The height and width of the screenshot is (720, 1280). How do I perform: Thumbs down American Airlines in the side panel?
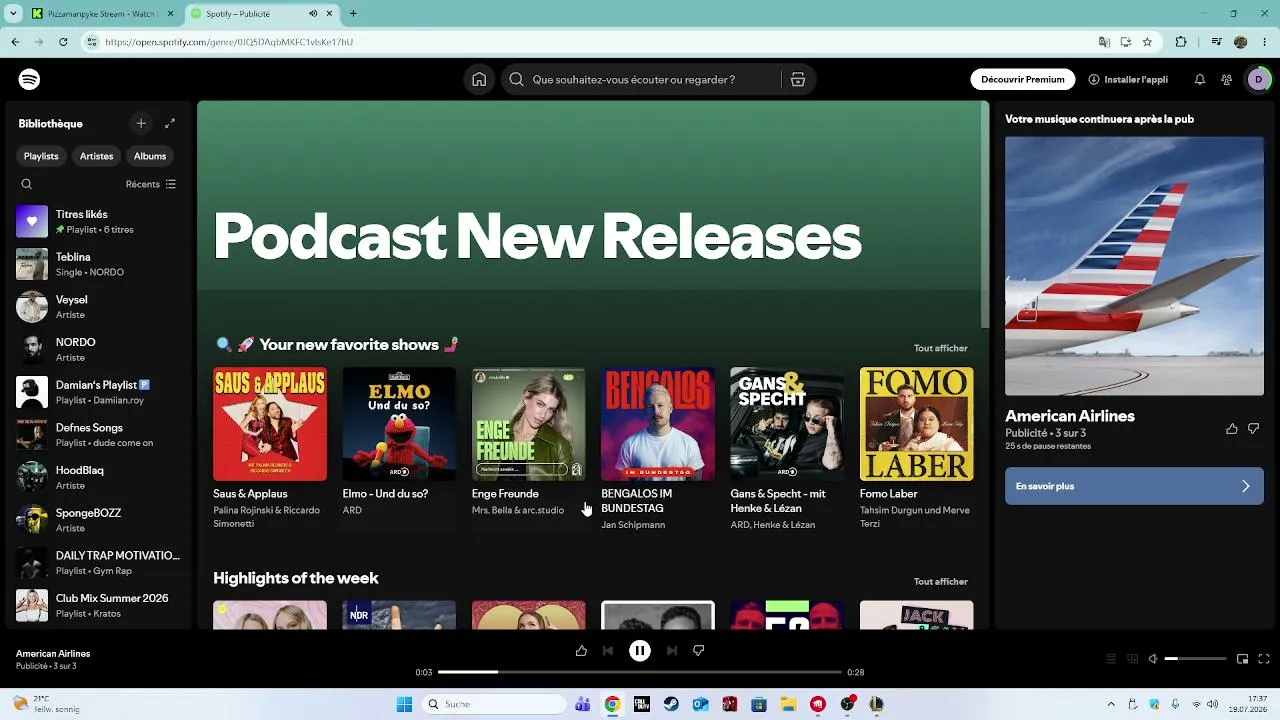click(x=1255, y=429)
